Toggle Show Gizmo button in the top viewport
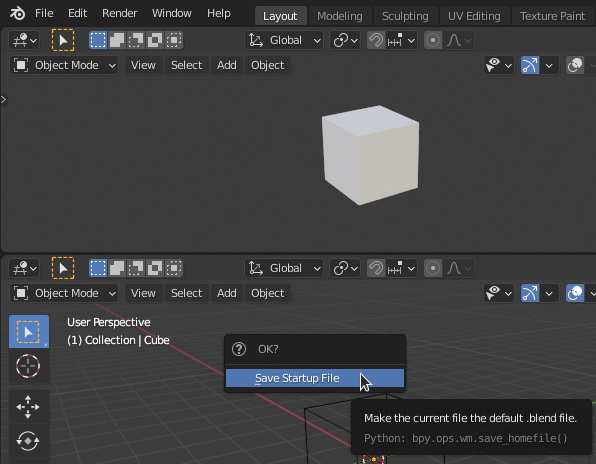Image resolution: width=596 pixels, height=464 pixels. (x=530, y=65)
